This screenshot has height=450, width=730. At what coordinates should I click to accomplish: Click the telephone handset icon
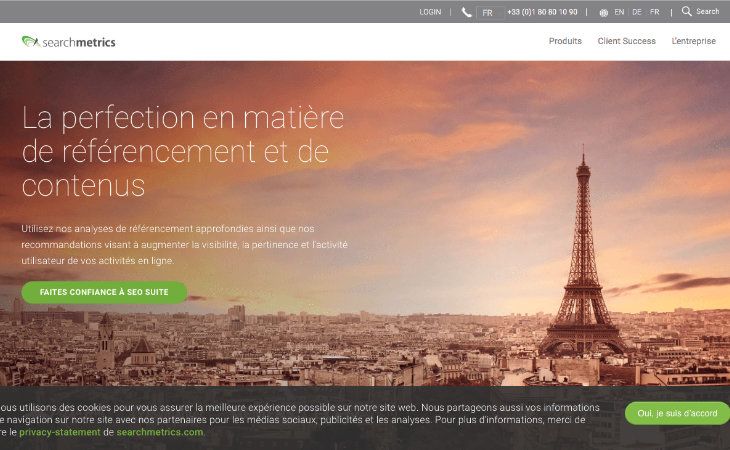pos(466,13)
